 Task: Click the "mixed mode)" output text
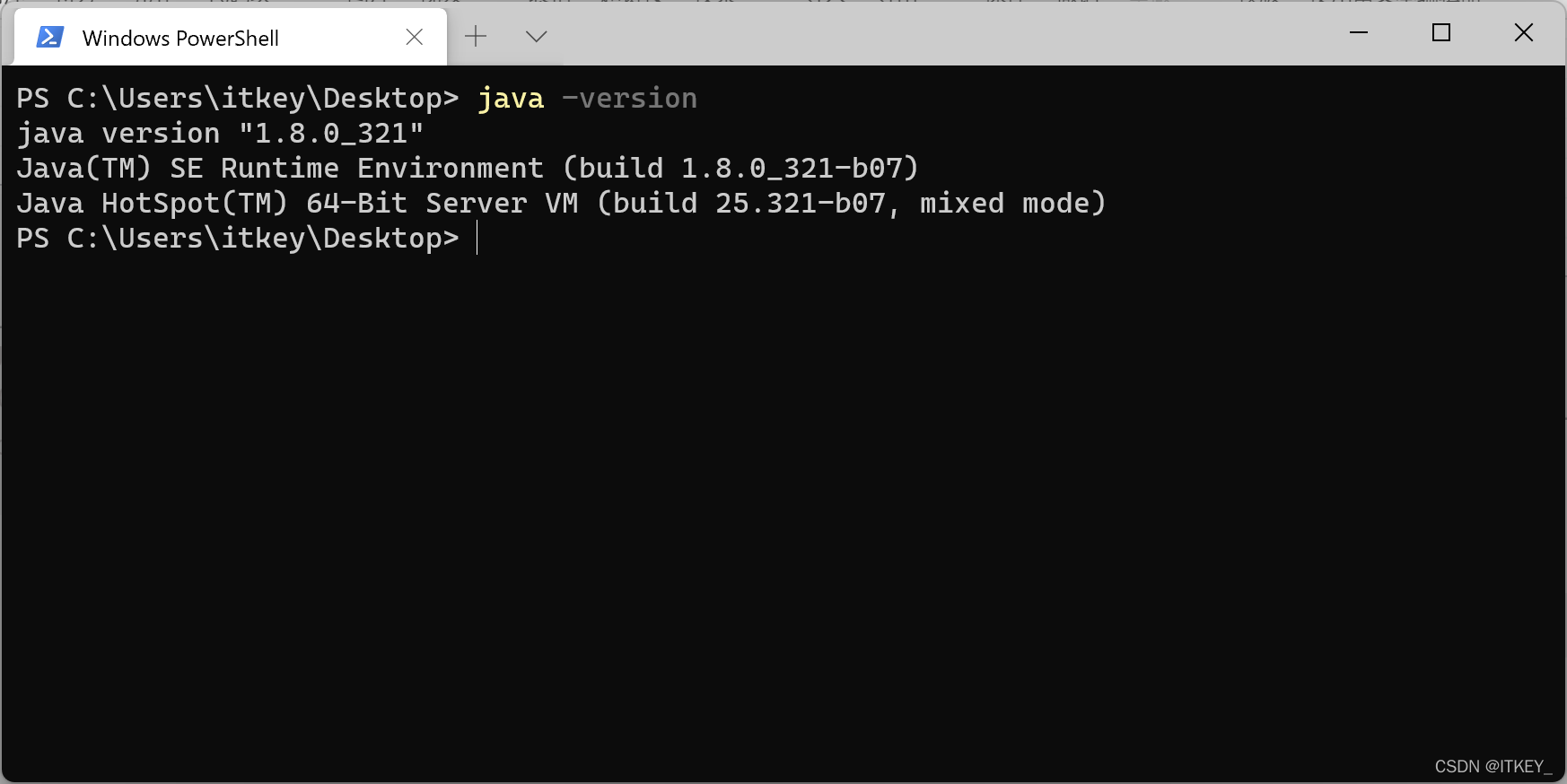click(1012, 204)
